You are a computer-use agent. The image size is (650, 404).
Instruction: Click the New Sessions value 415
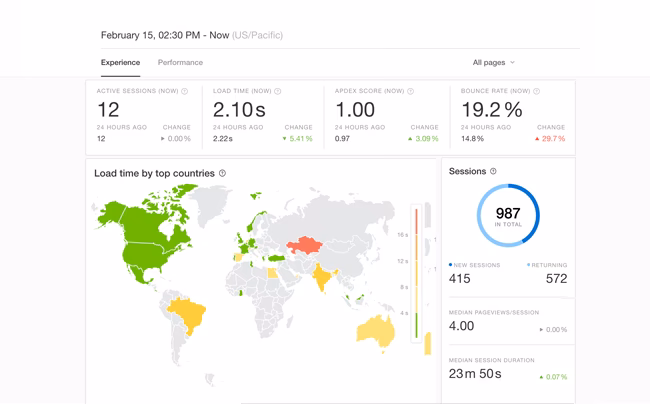tap(459, 278)
